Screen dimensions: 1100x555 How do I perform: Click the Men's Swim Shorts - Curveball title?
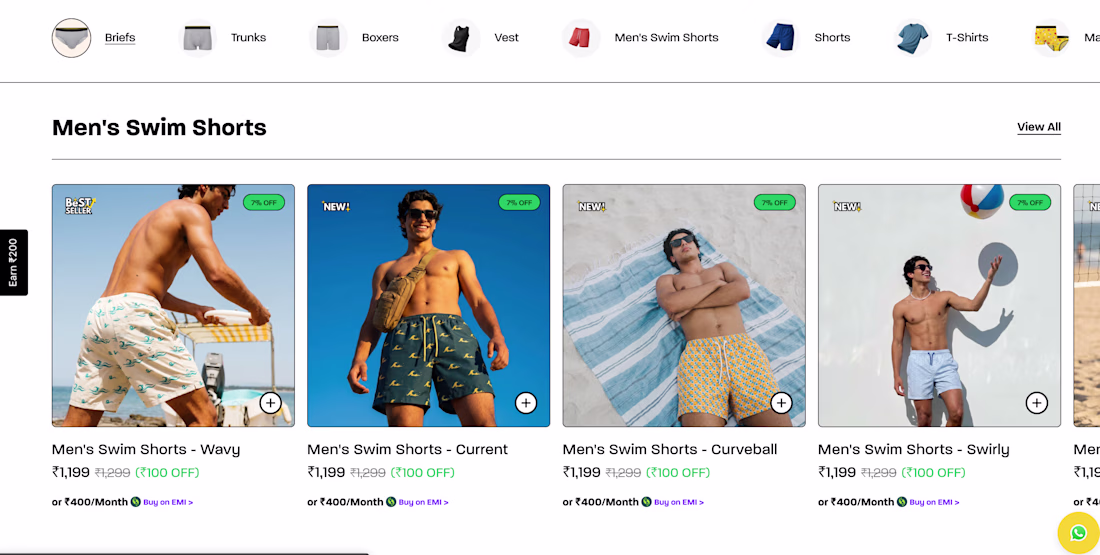[670, 450]
